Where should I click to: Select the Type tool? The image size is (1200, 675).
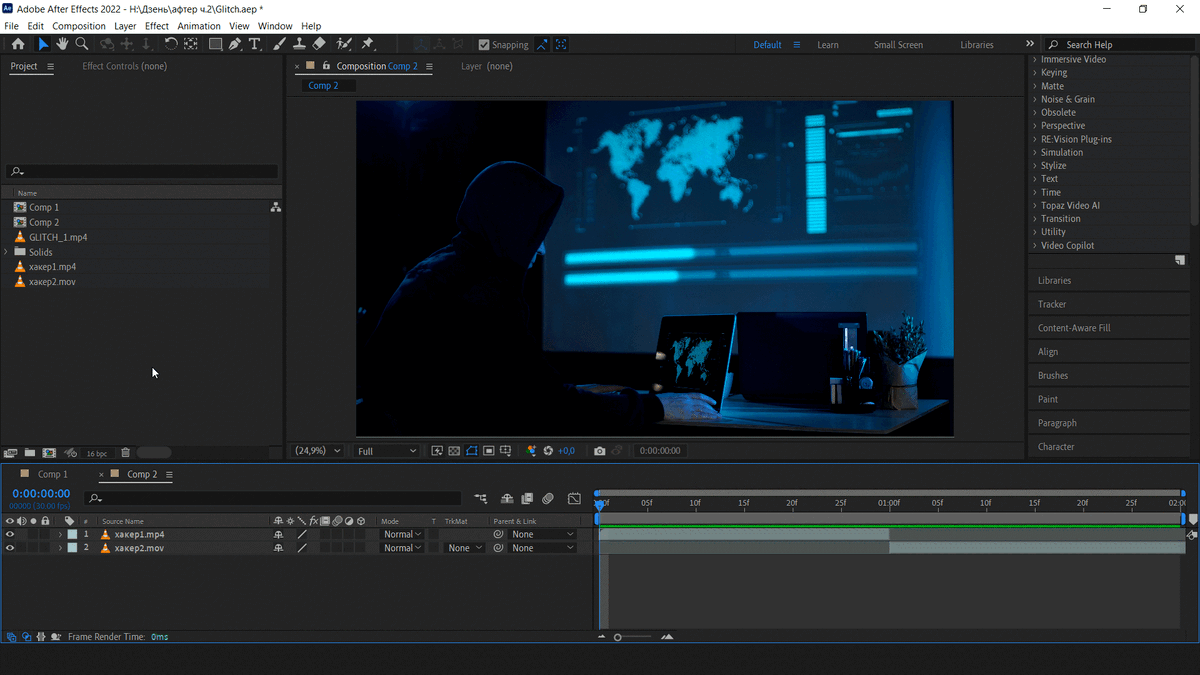click(255, 44)
